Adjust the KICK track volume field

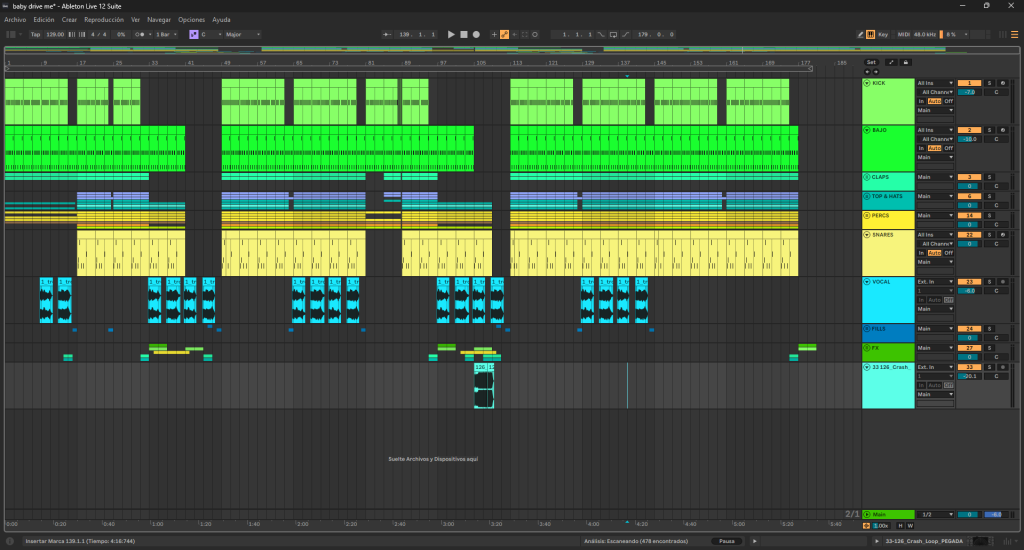[x=969, y=92]
